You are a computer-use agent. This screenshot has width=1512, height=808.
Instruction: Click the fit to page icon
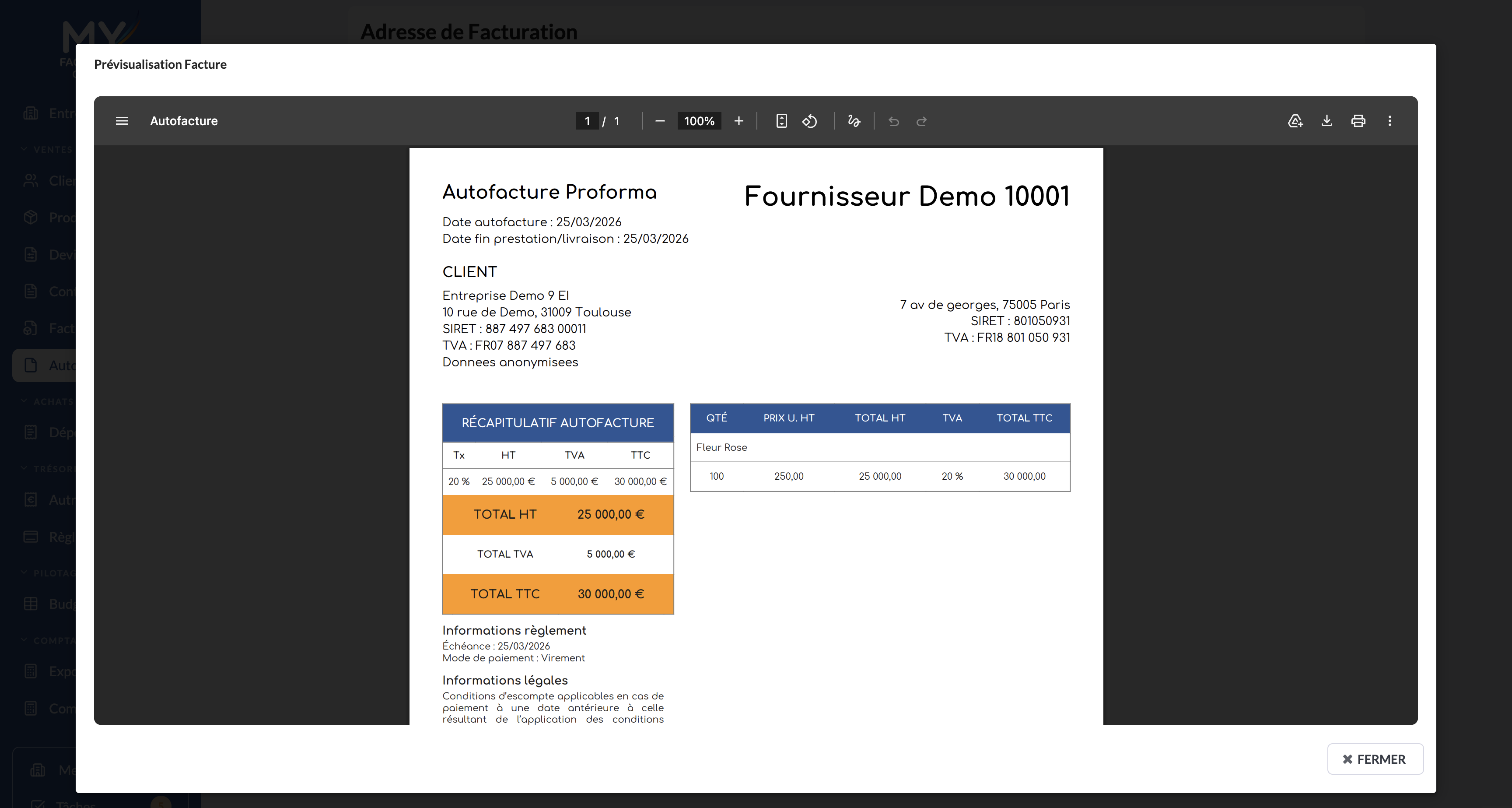(781, 121)
